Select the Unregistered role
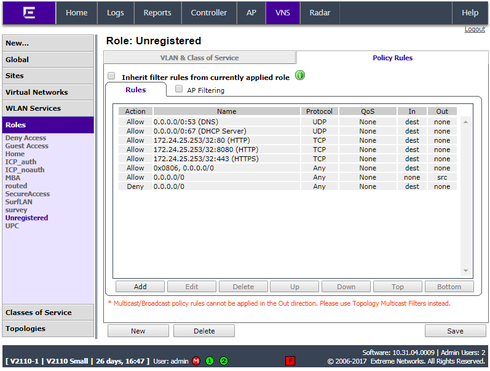490x371 pixels. 27,218
